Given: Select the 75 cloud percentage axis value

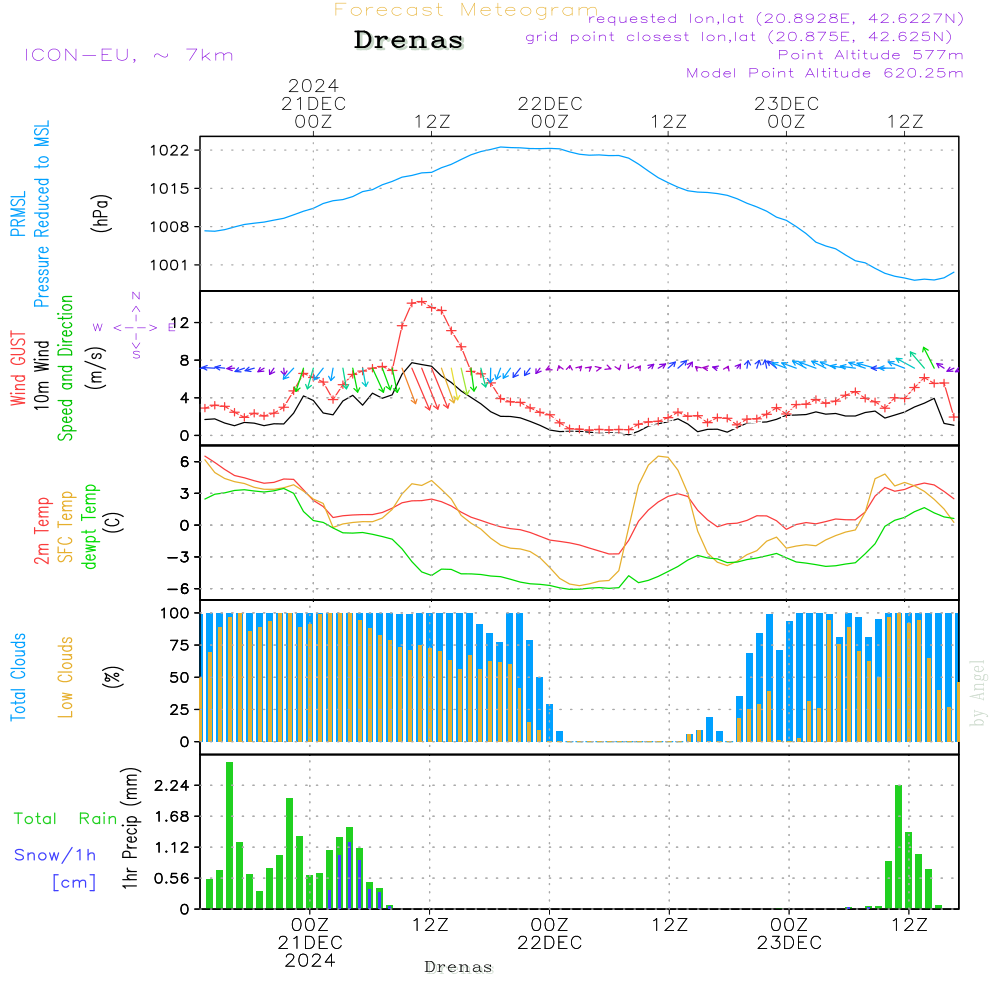Looking at the screenshot, I should tap(180, 645).
